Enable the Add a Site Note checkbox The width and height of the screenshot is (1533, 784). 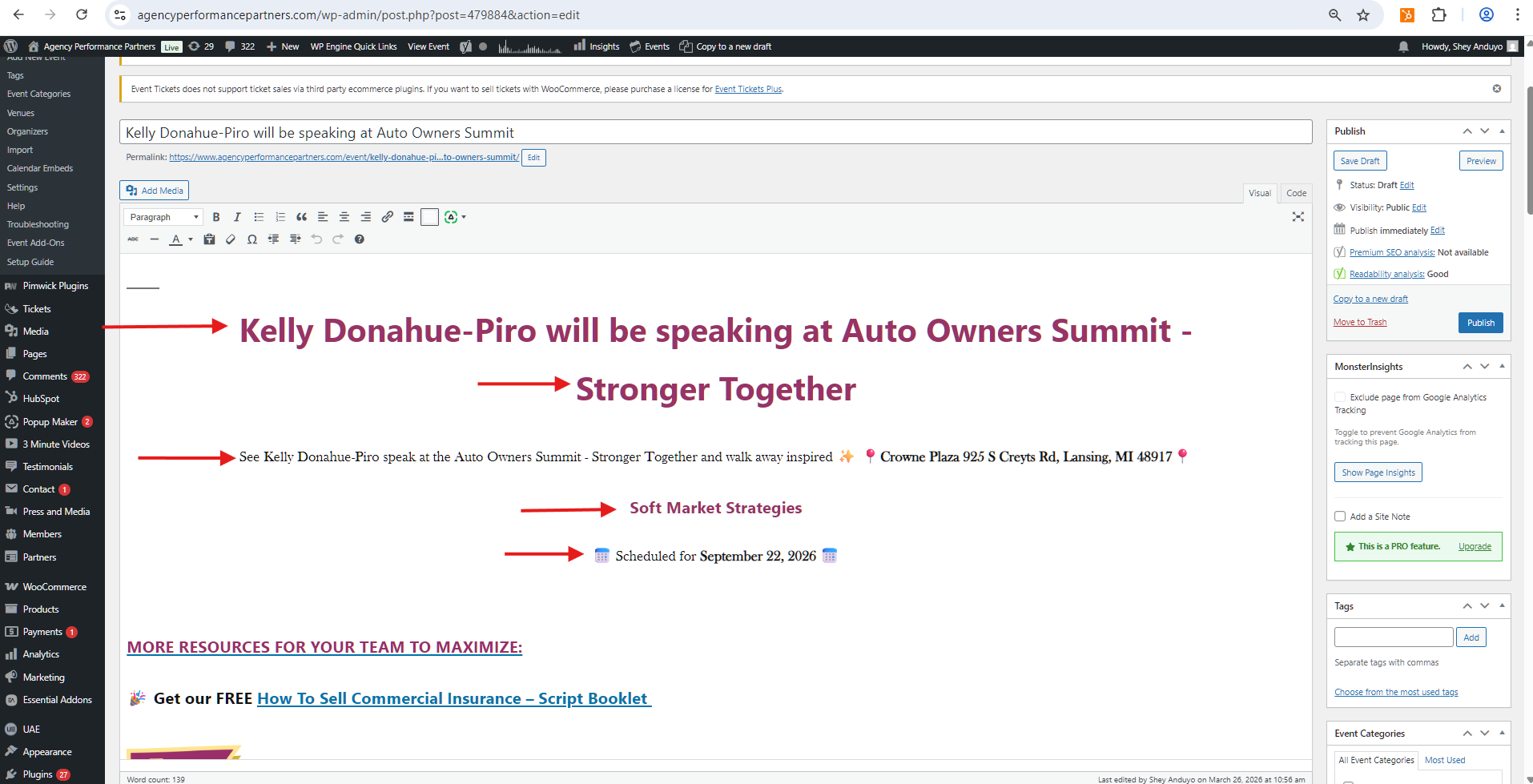click(x=1340, y=517)
